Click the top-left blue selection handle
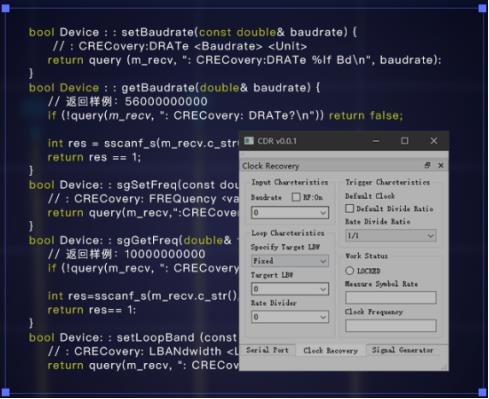The width and height of the screenshot is (489, 399). click(6, 8)
